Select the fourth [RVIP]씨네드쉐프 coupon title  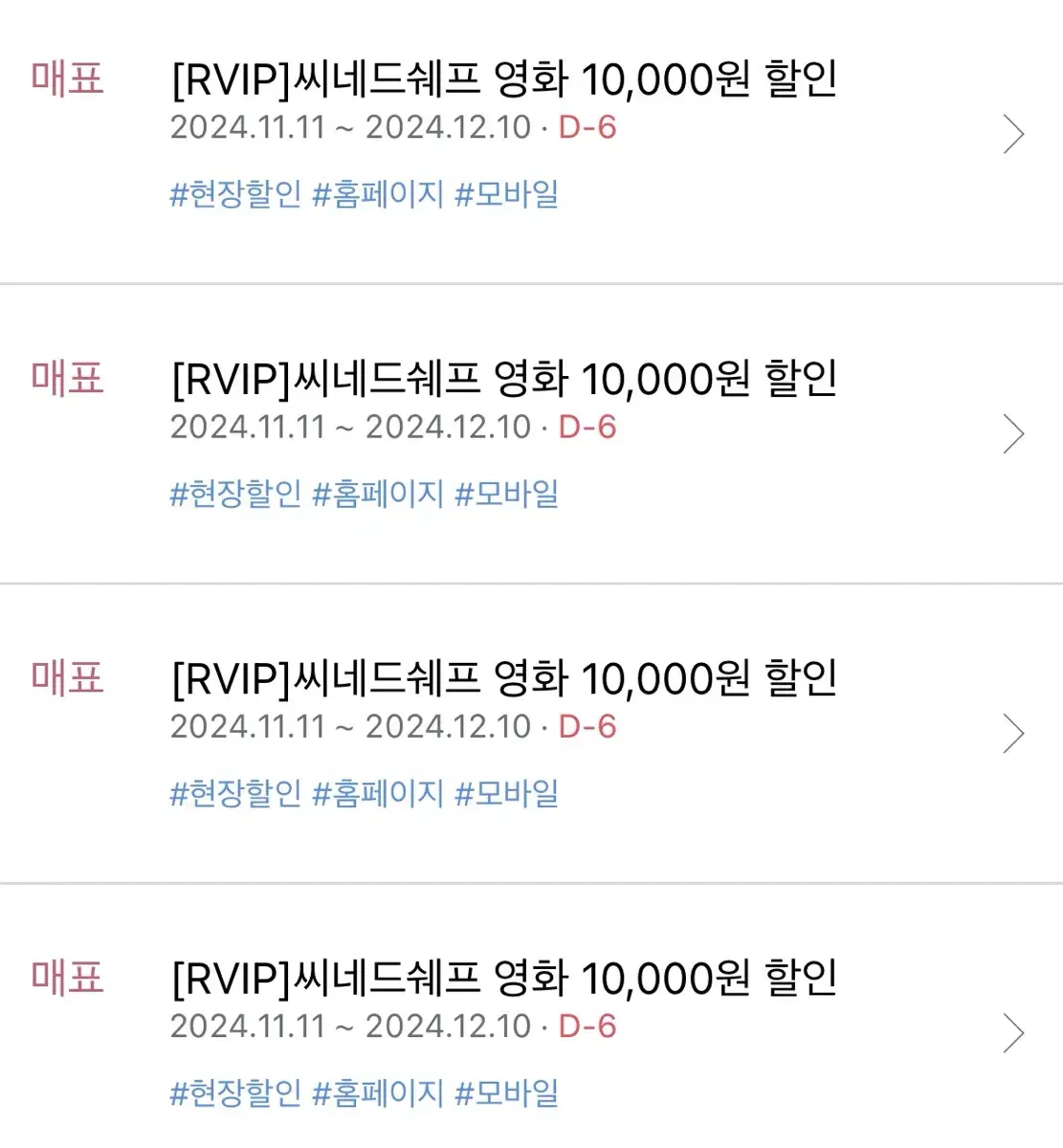pos(504,977)
